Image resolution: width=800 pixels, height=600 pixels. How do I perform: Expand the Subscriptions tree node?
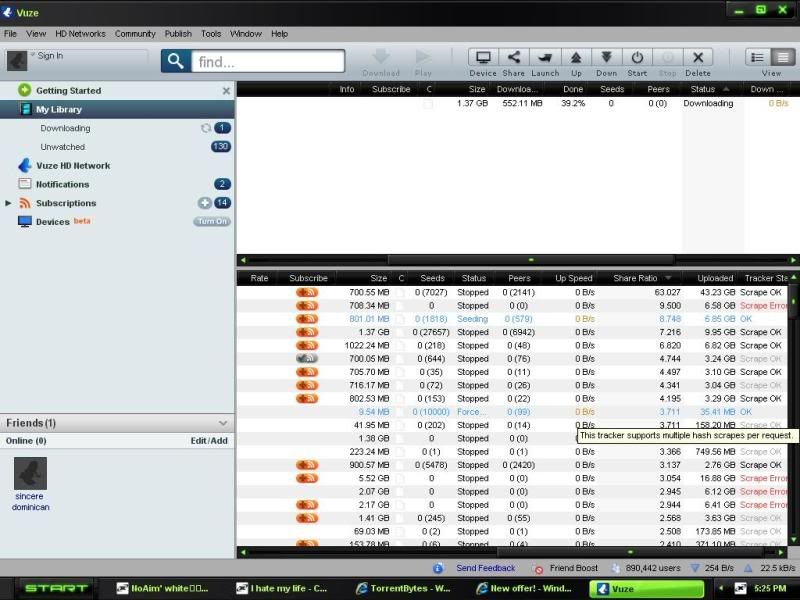(8, 203)
